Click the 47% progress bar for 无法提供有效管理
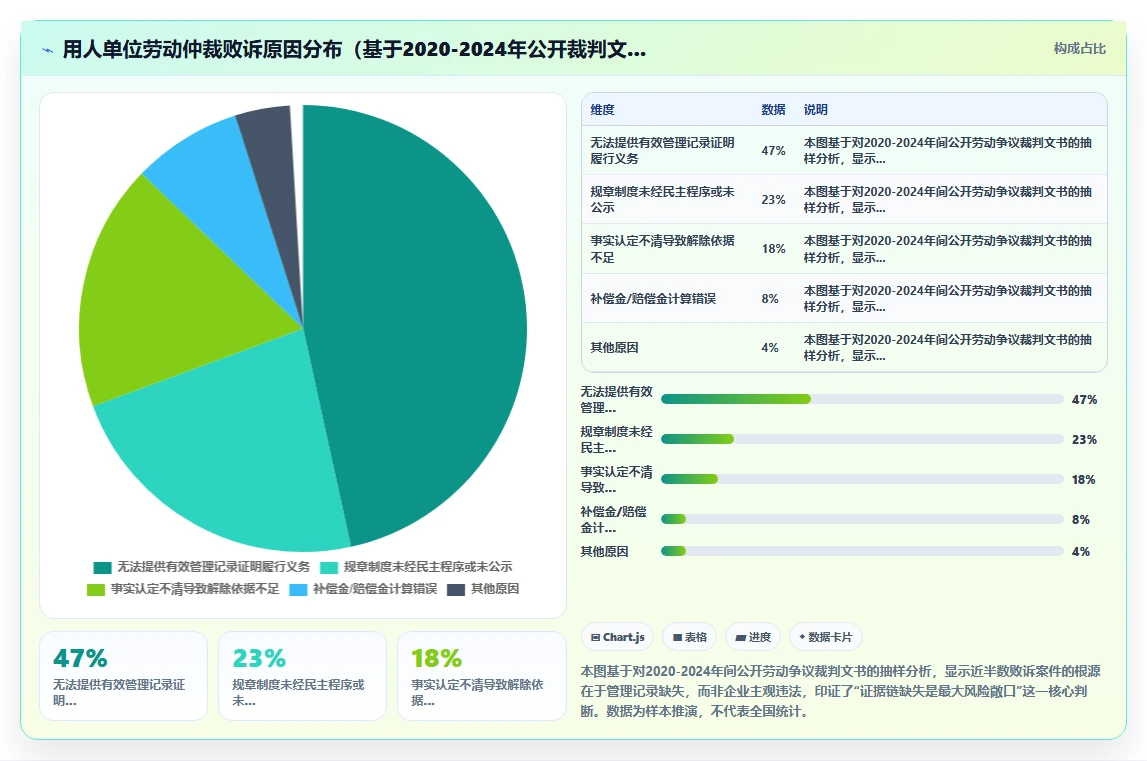The height and width of the screenshot is (761, 1147). click(862, 399)
